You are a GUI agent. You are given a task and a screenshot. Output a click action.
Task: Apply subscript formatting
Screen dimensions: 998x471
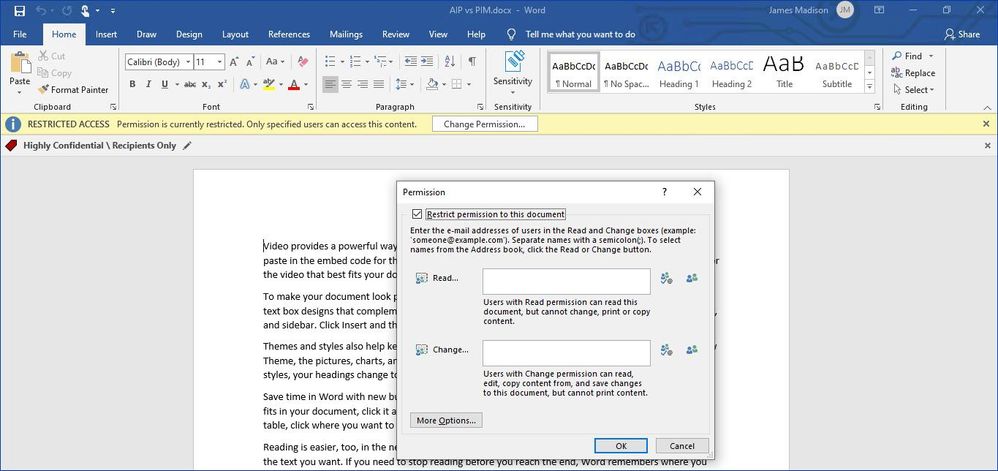pos(206,84)
